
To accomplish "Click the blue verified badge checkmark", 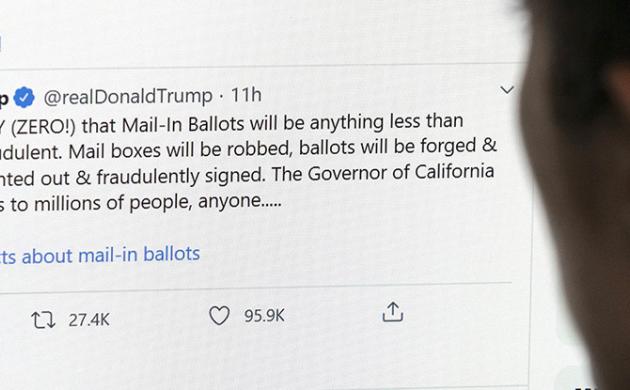I will [24, 97].
